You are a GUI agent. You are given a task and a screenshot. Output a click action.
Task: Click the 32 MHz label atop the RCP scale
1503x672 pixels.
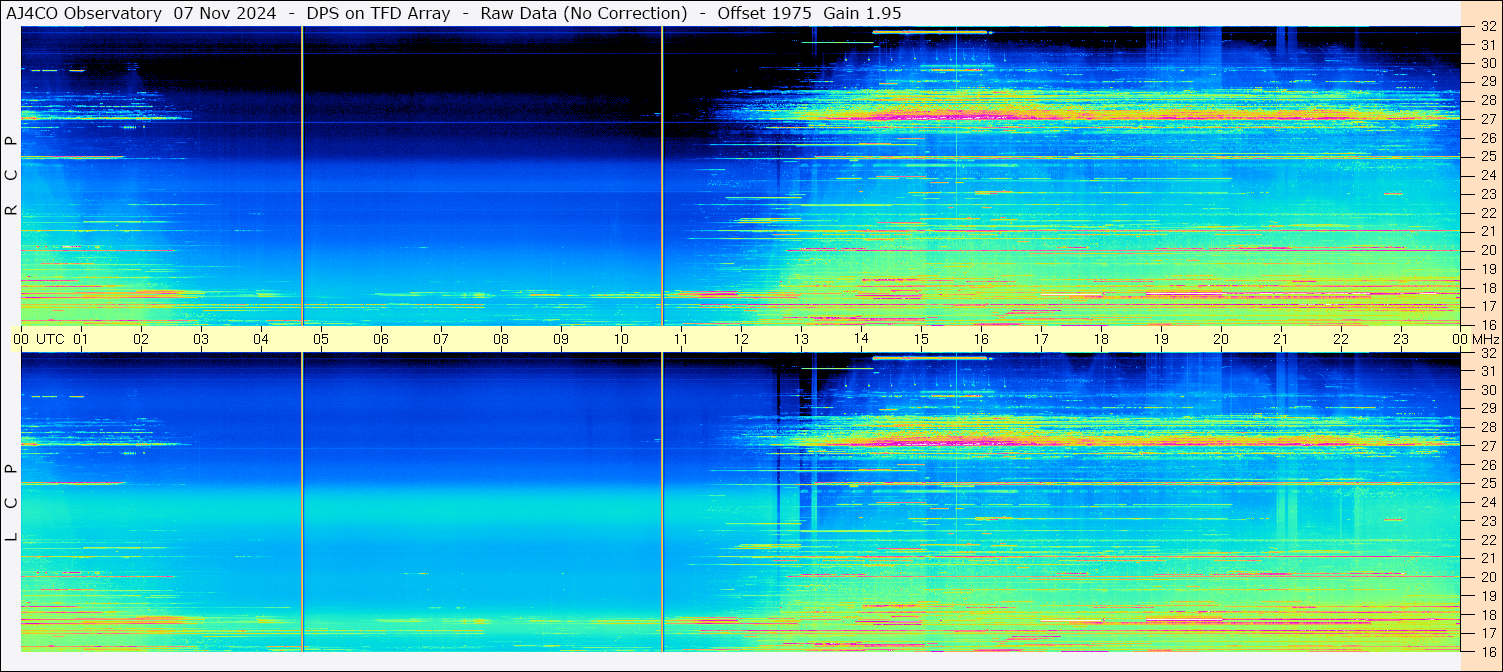1488,29
